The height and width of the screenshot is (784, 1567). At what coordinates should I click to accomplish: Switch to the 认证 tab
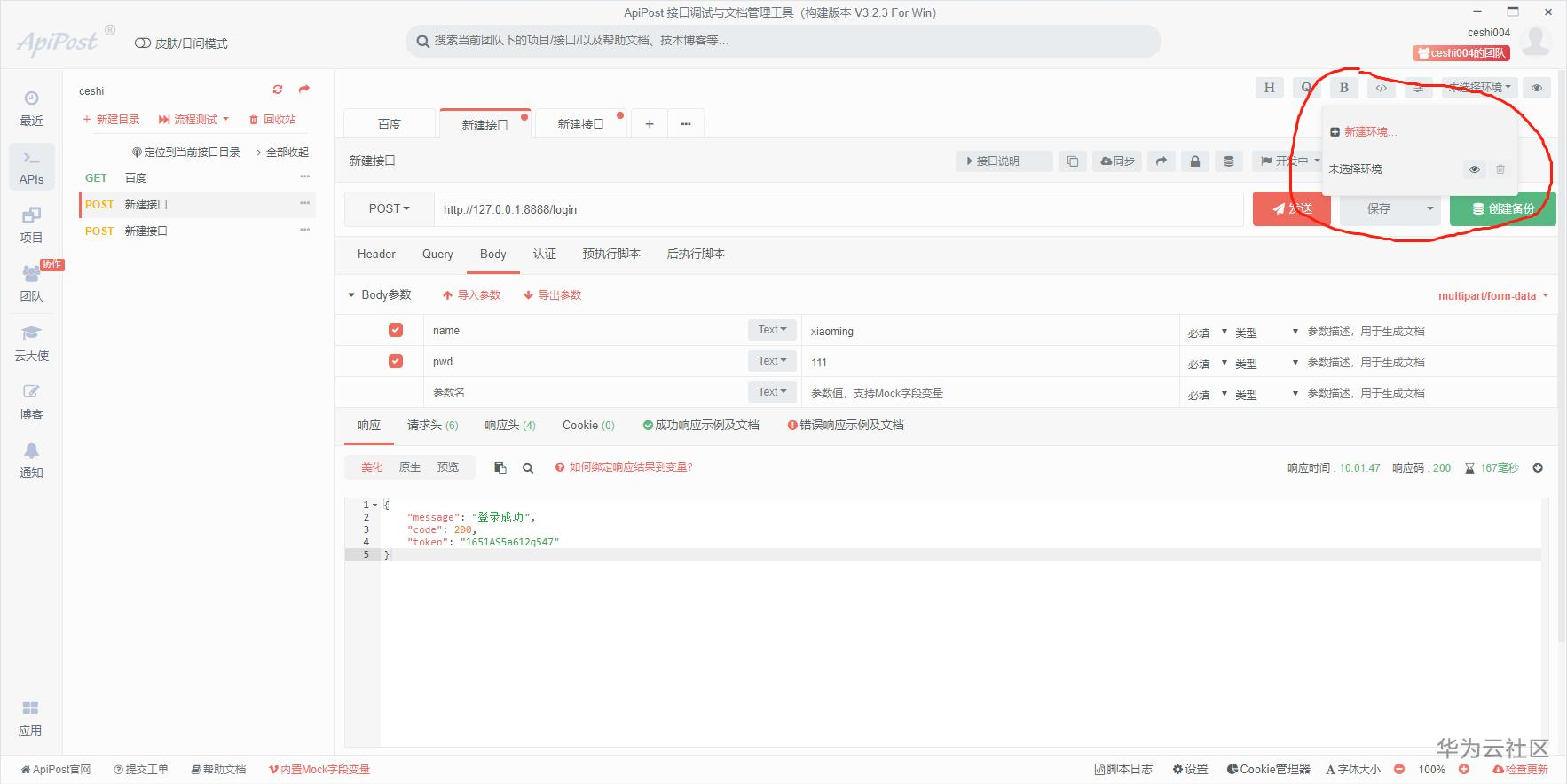coord(545,254)
